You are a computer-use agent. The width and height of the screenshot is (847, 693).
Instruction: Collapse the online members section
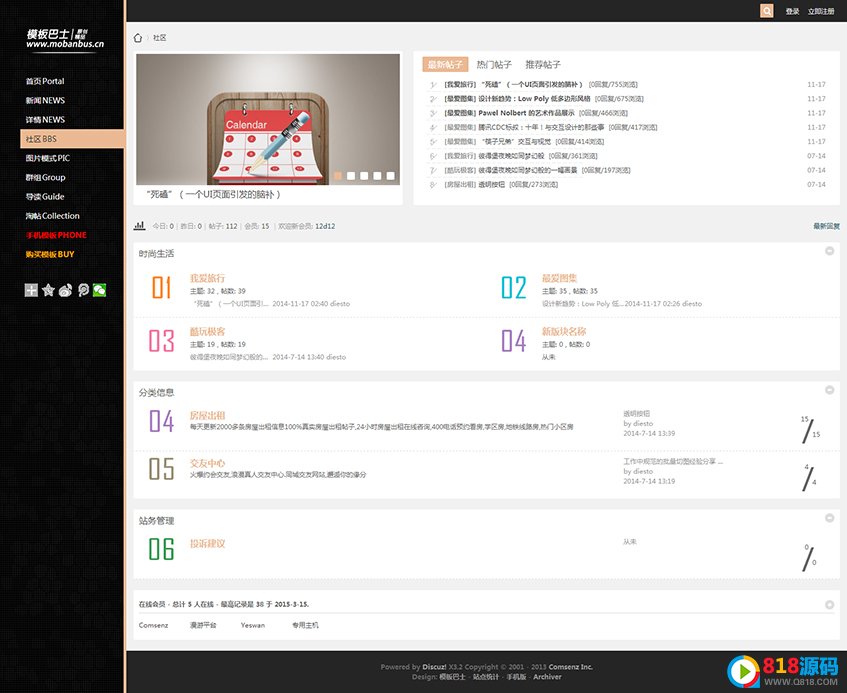(830, 604)
